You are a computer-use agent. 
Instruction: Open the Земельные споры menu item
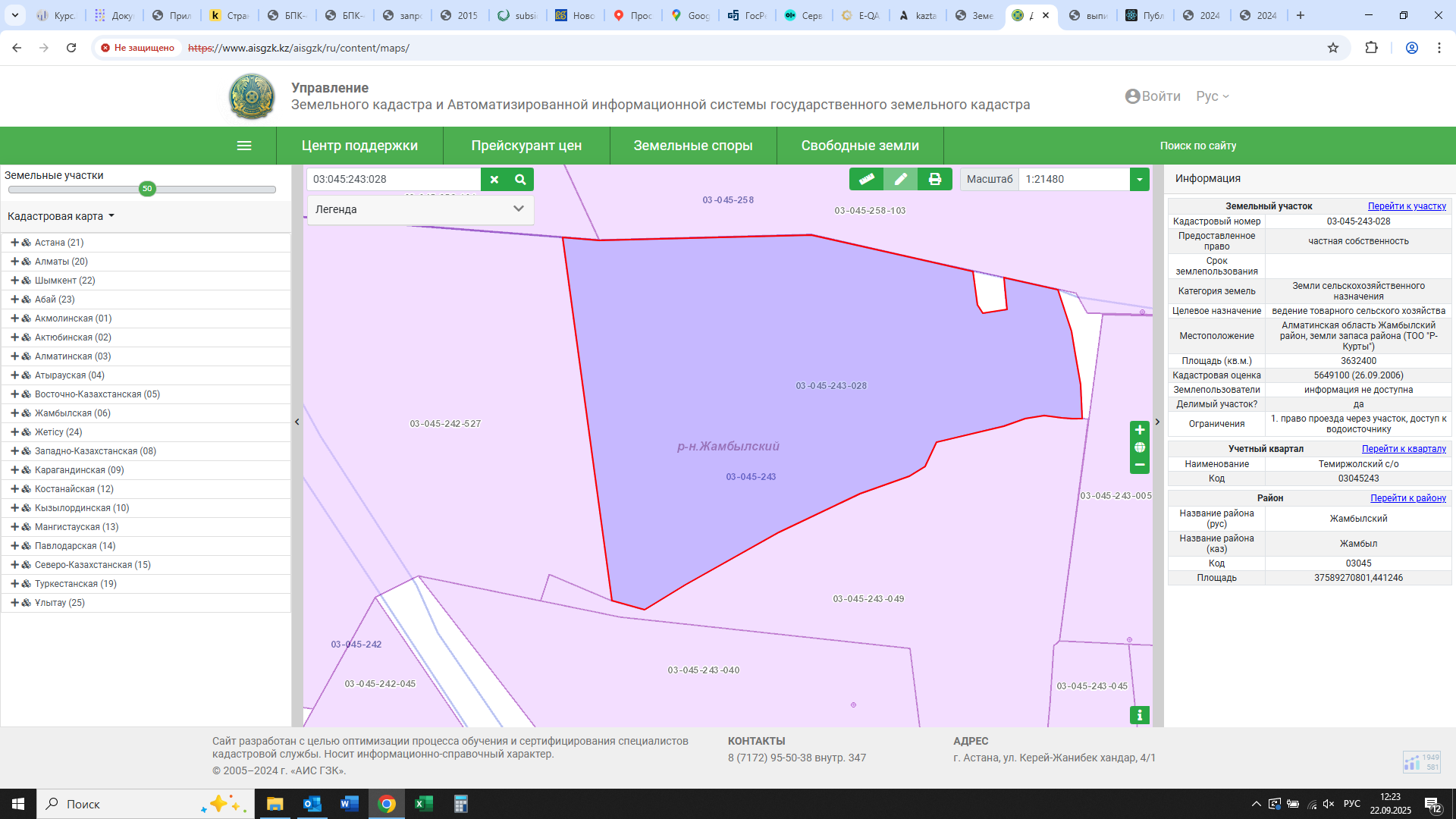click(693, 146)
